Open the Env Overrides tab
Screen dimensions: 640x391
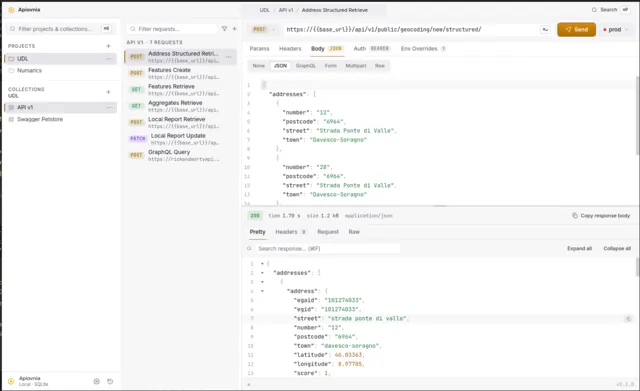click(423, 49)
